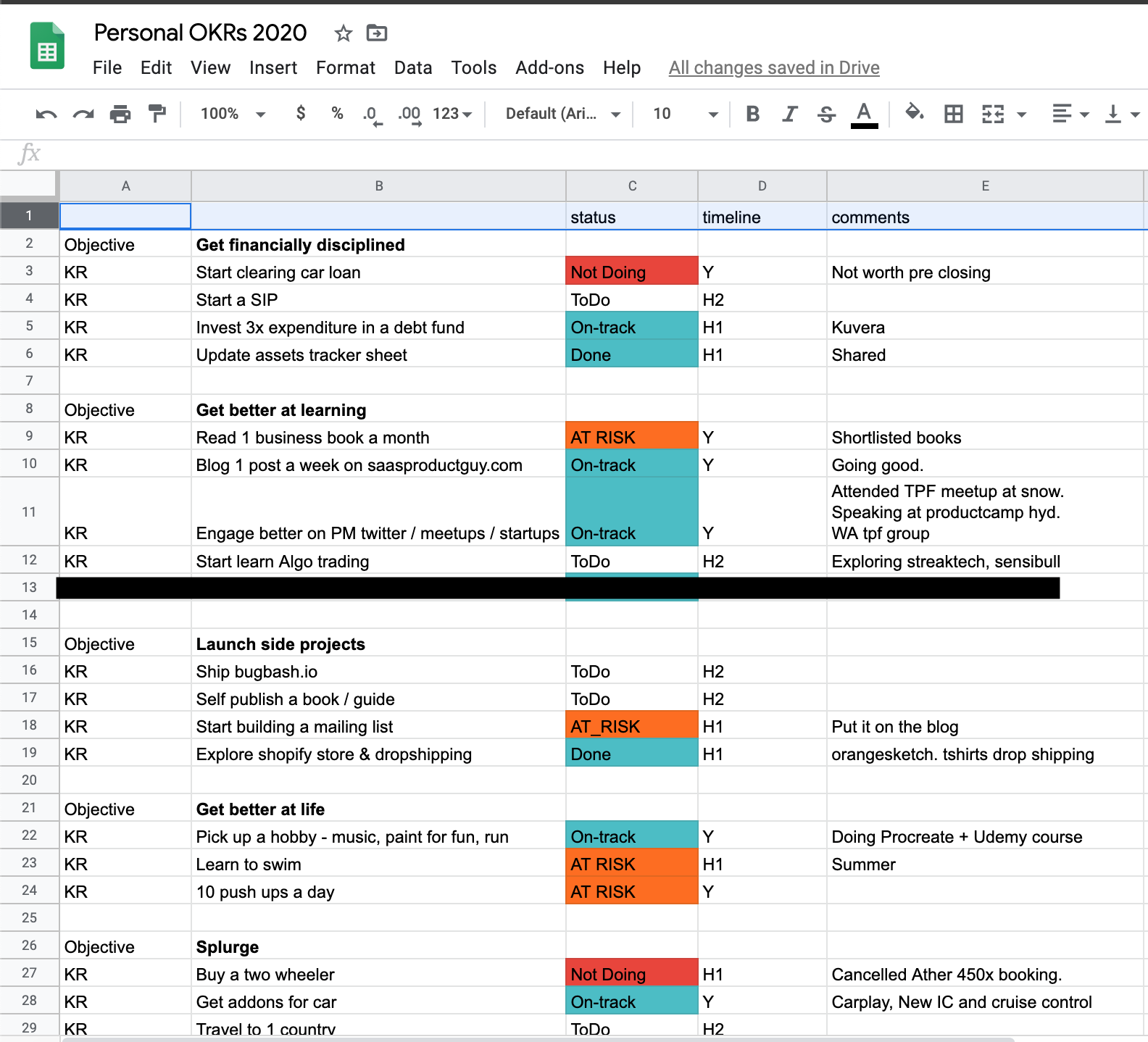The height and width of the screenshot is (1042, 1148).
Task: Expand the merge cells options arrow
Action: (1022, 114)
